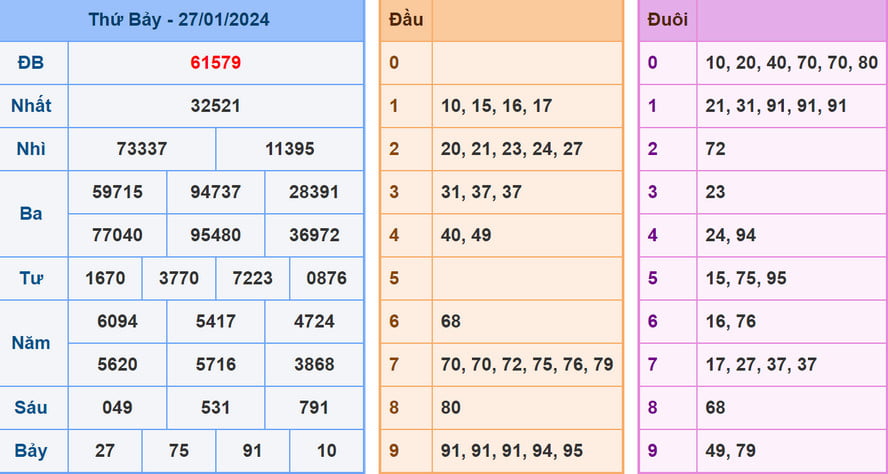Click the Nhất row label
The image size is (888, 474).
pos(31,105)
